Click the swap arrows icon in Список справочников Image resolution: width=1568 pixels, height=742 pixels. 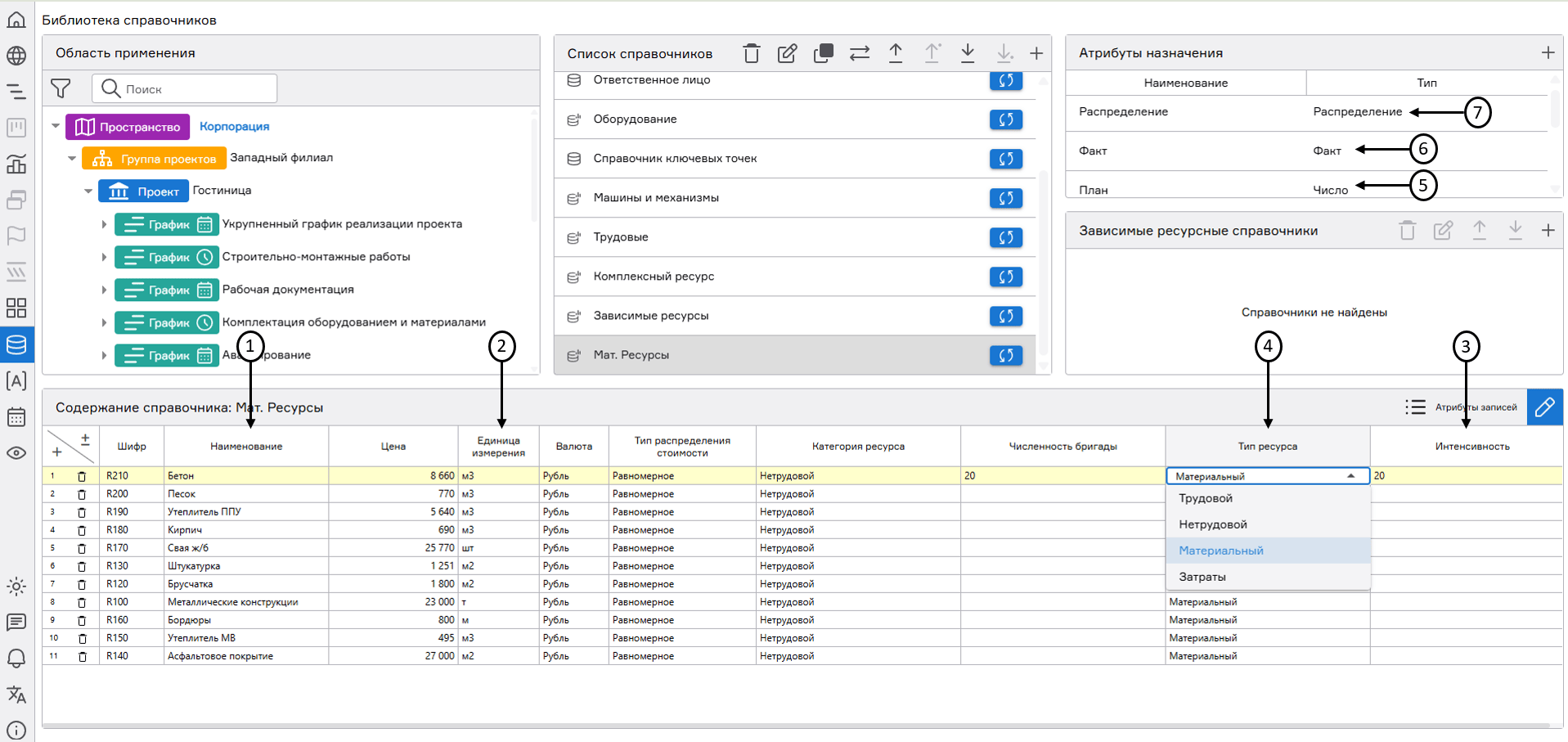tap(859, 54)
